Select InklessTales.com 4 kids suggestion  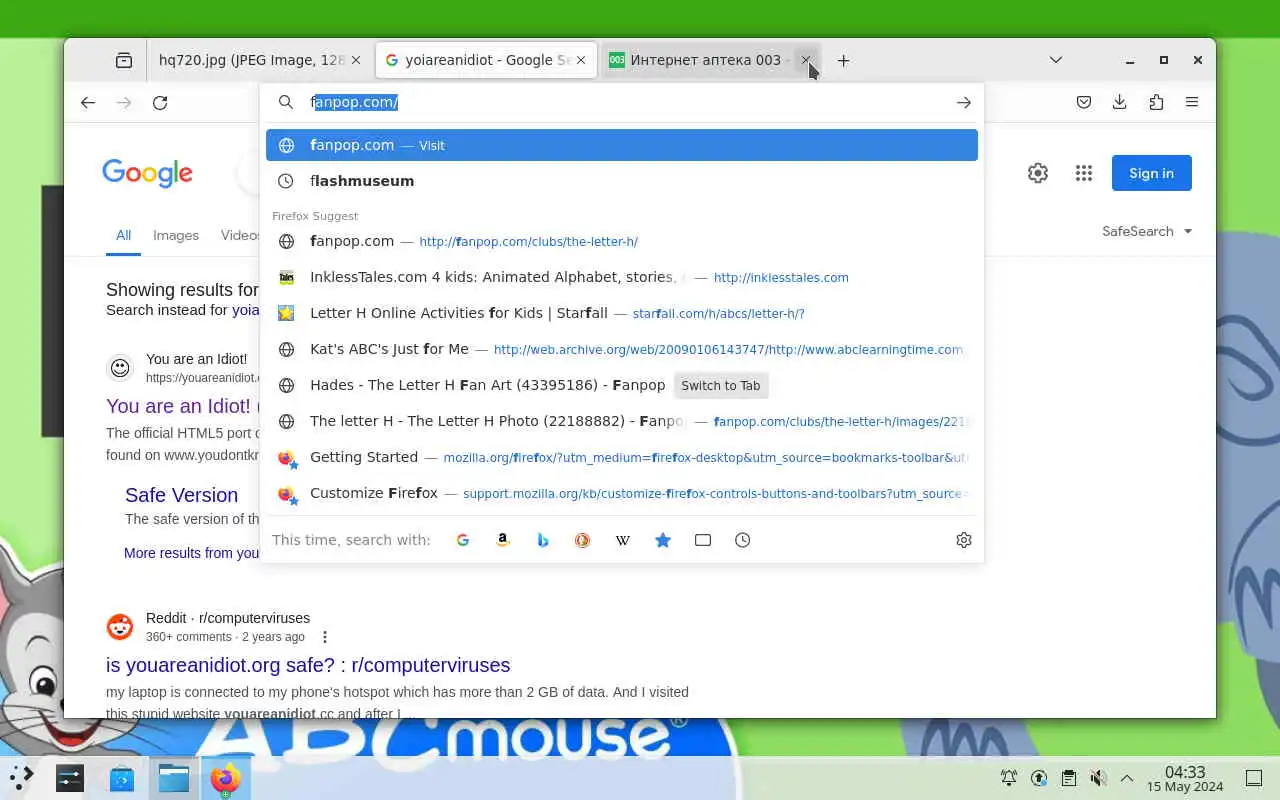(x=622, y=277)
